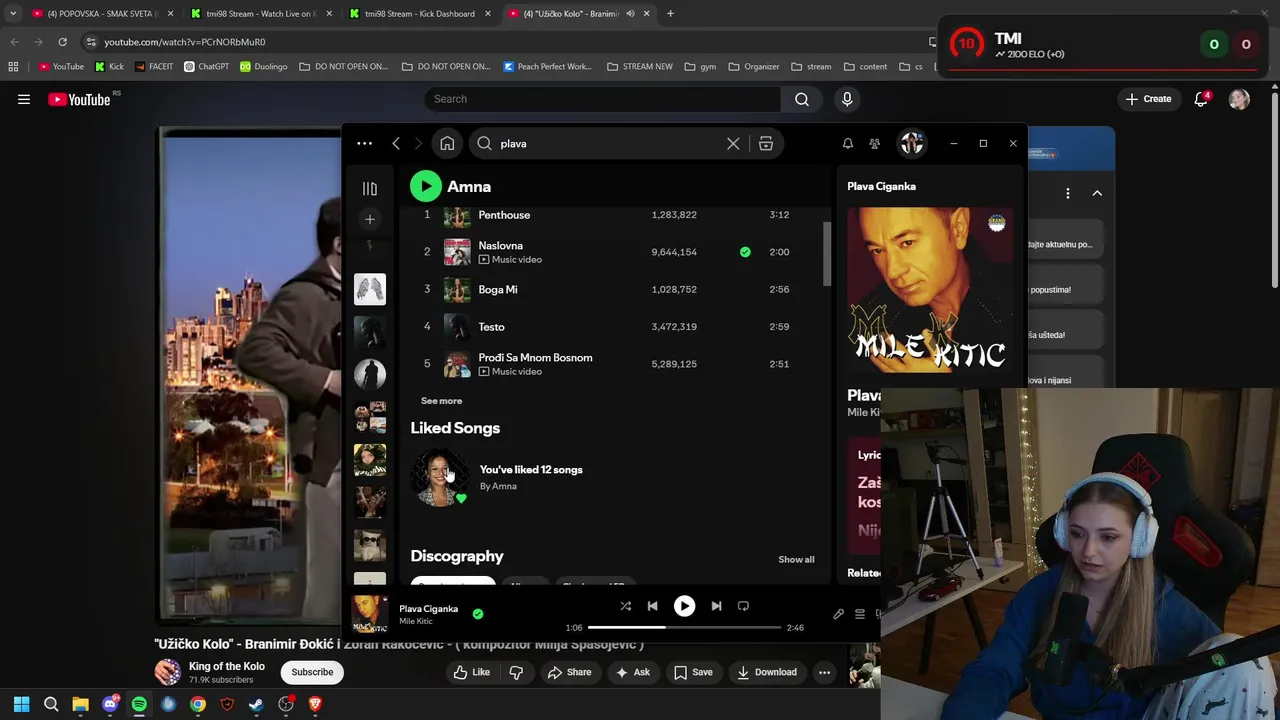Open YouTube side panel three-dot options

[1067, 193]
